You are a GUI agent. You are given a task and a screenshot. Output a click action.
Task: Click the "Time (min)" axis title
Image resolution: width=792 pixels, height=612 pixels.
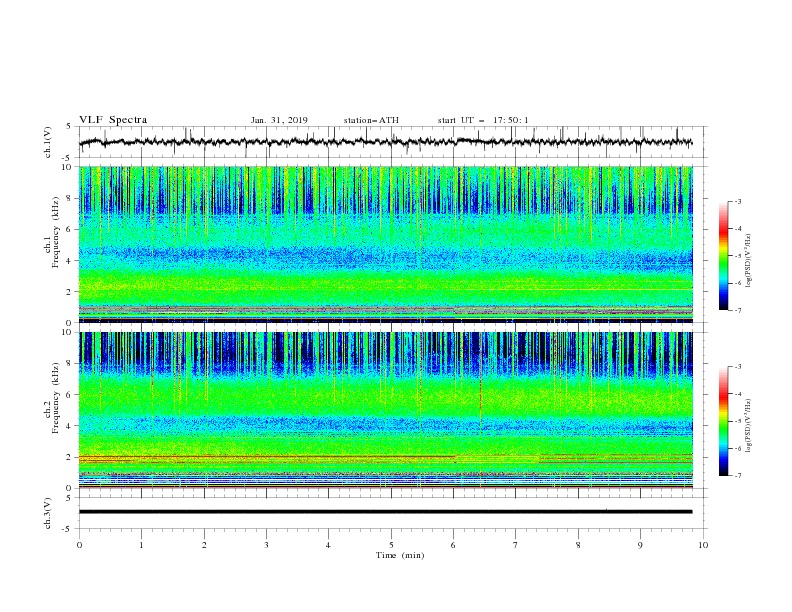pyautogui.click(x=400, y=555)
